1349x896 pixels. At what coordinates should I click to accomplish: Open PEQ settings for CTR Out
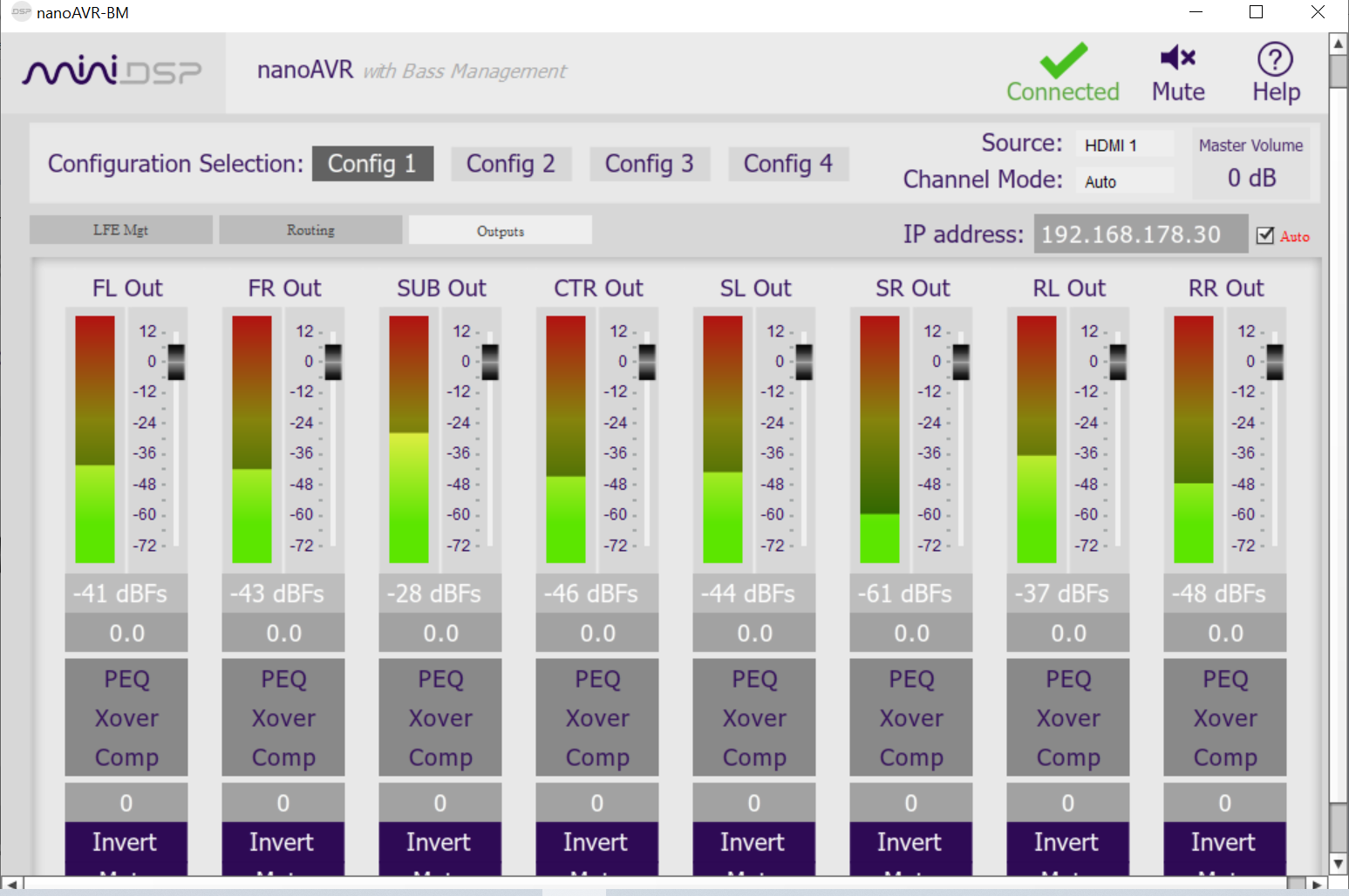click(597, 679)
